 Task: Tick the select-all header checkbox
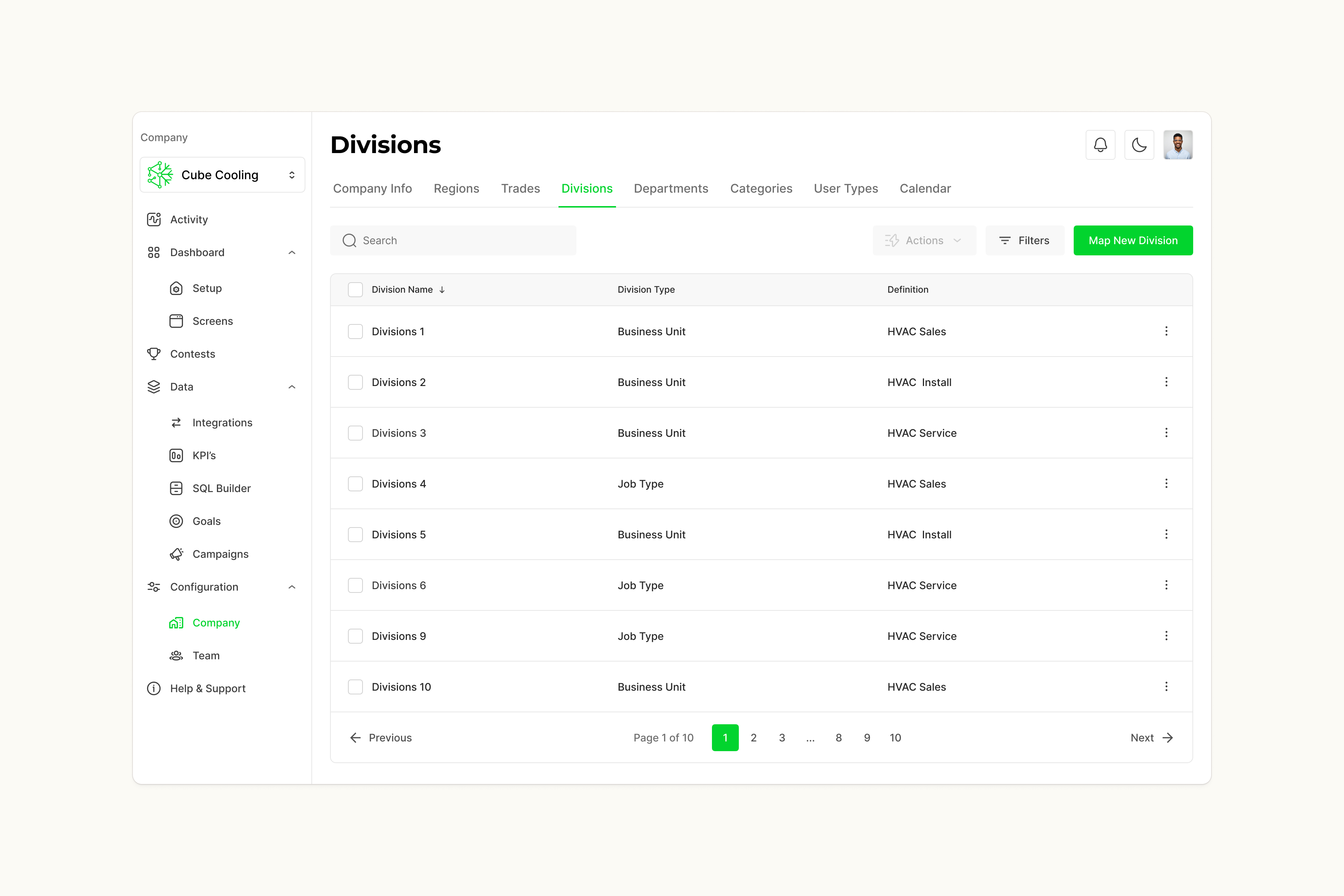click(355, 290)
